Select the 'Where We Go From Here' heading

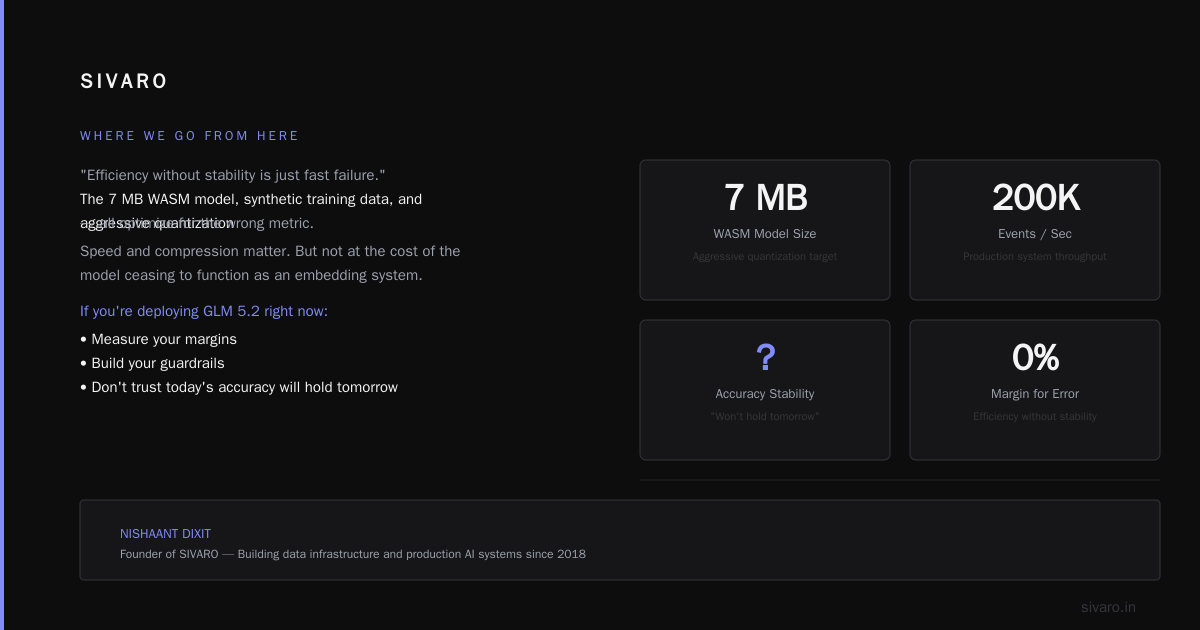tap(190, 136)
